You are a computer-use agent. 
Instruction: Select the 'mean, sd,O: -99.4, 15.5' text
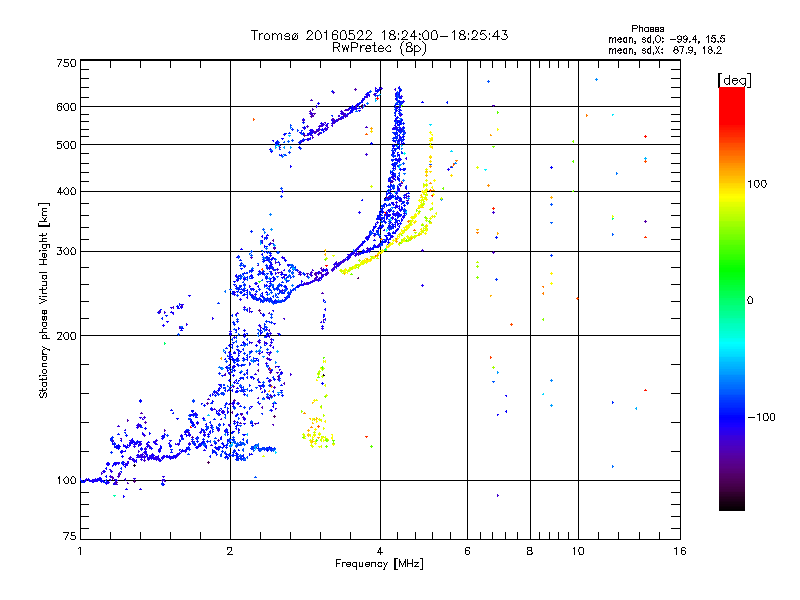point(666,39)
